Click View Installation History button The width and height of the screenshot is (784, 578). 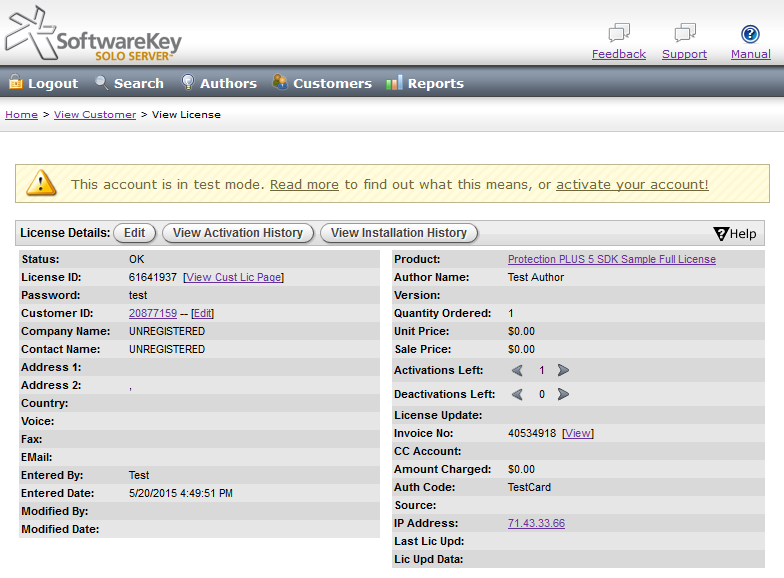coord(399,233)
